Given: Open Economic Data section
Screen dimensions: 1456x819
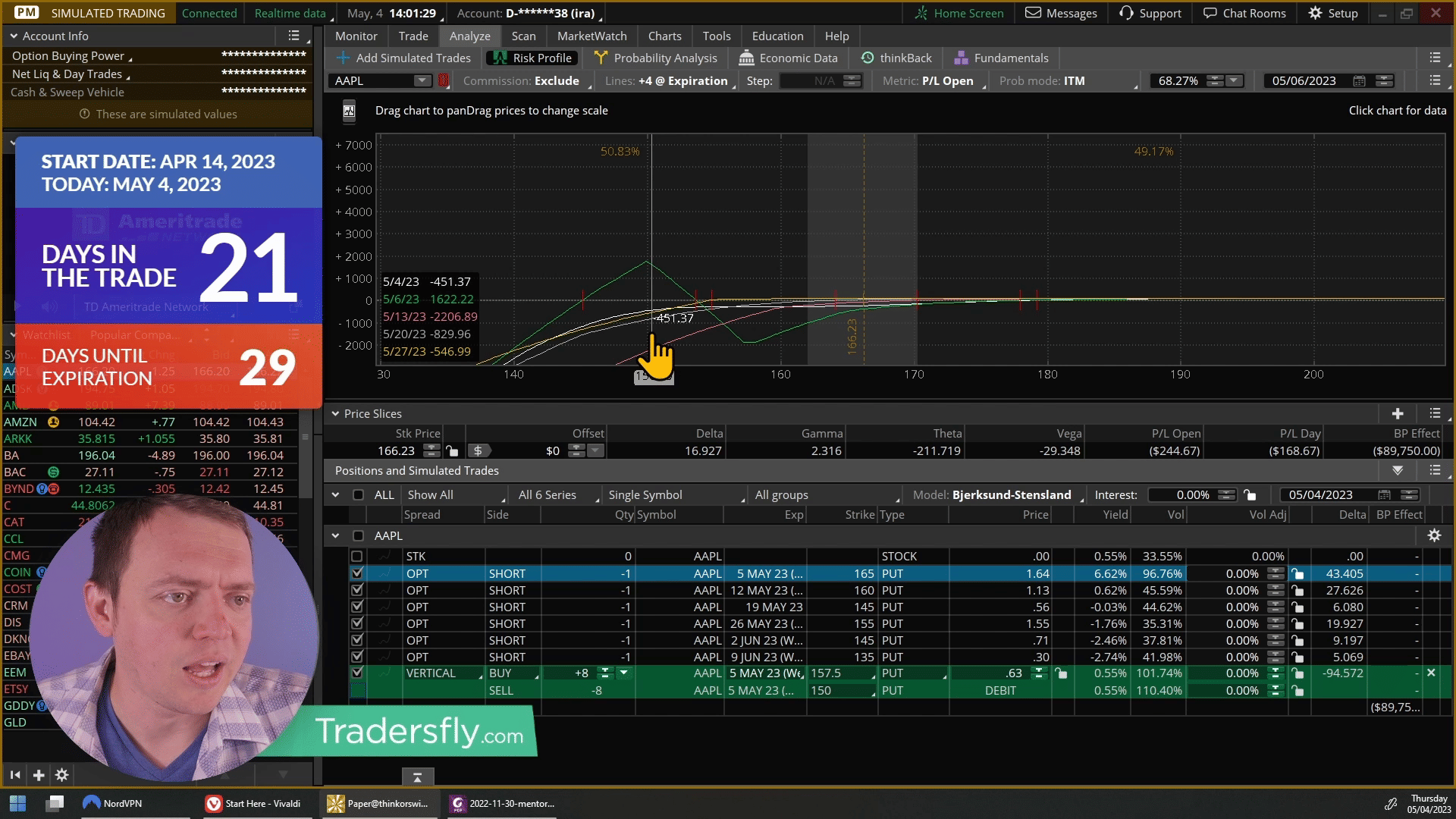Looking at the screenshot, I should [x=788, y=58].
